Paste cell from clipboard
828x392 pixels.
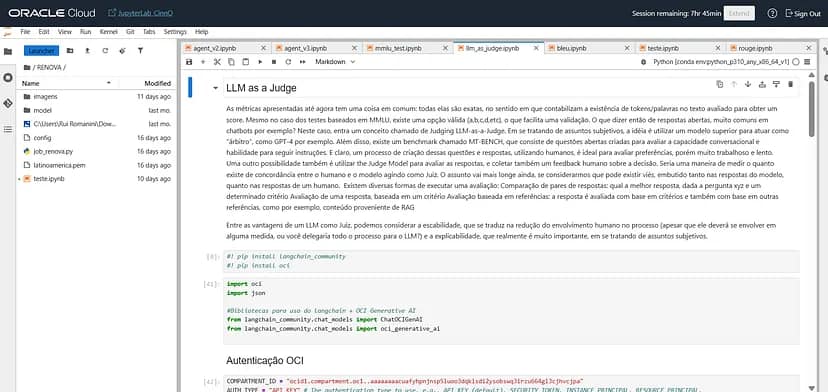[246, 62]
